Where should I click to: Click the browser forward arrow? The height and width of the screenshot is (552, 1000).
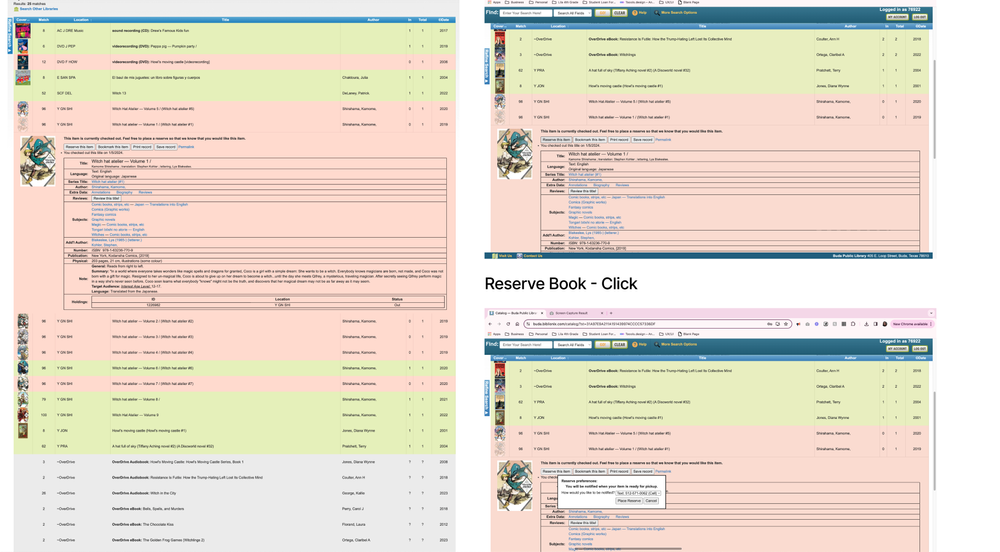[x=499, y=324]
